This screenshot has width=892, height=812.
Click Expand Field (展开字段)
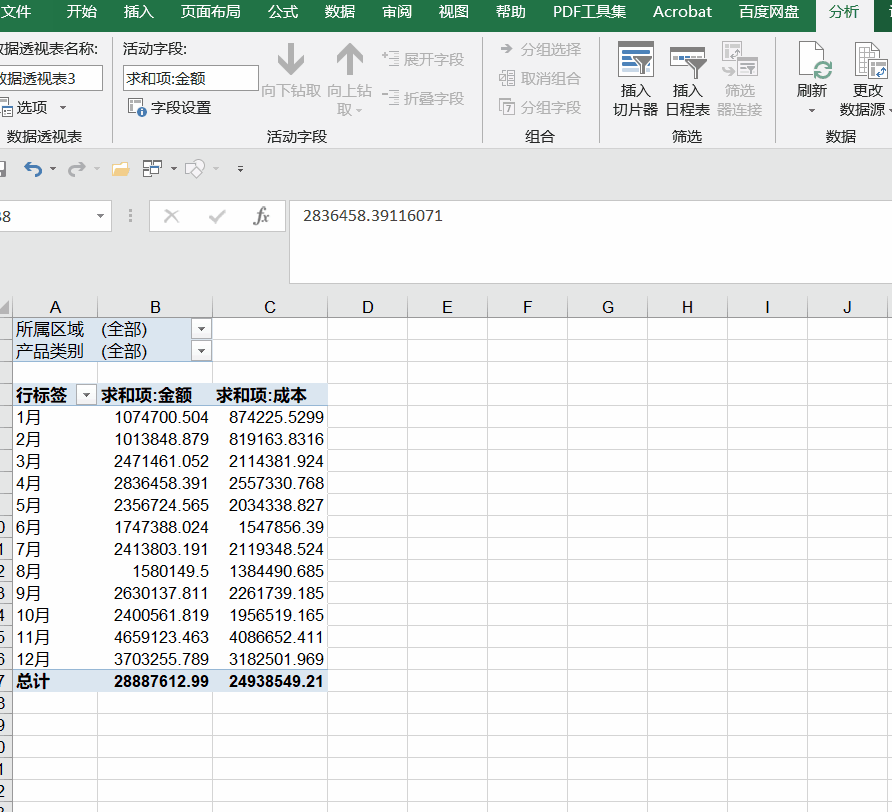tap(423, 59)
